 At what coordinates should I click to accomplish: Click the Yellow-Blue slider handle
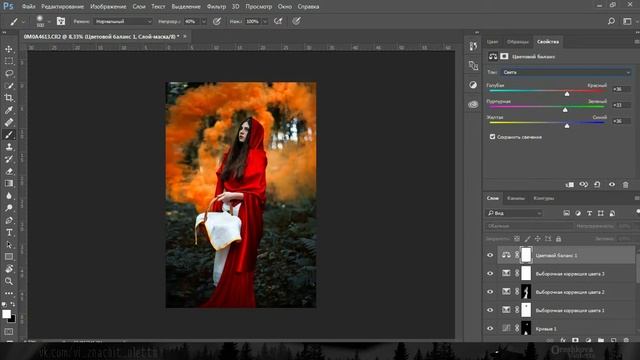pyautogui.click(x=567, y=126)
